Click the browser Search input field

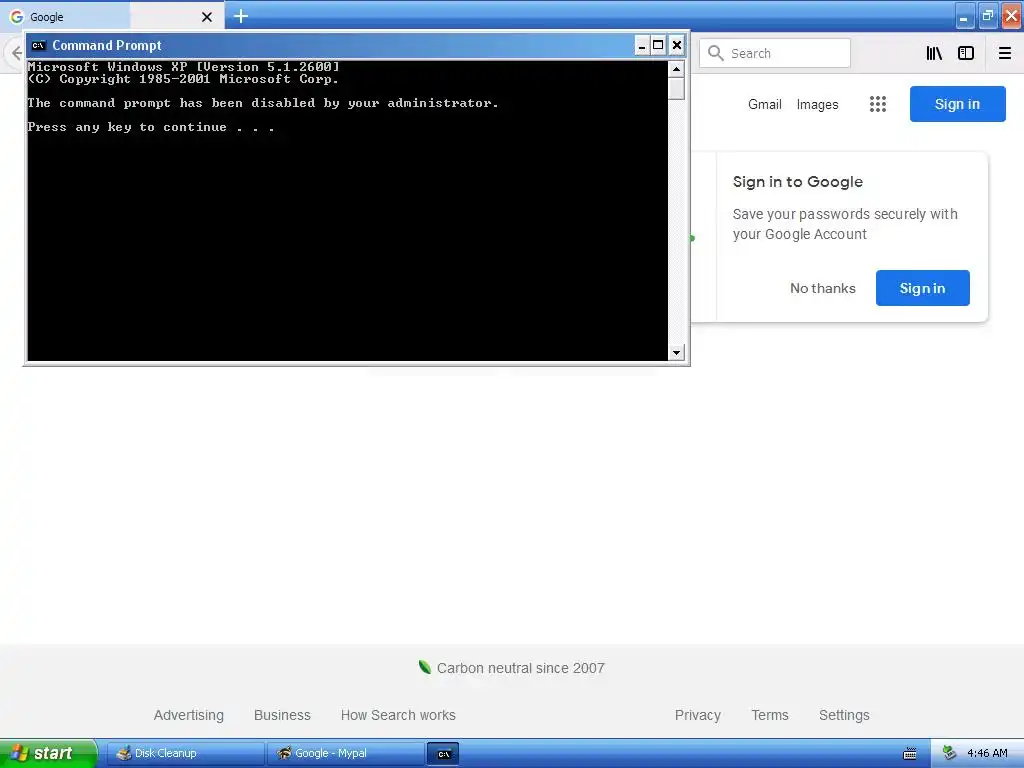pyautogui.click(x=775, y=53)
